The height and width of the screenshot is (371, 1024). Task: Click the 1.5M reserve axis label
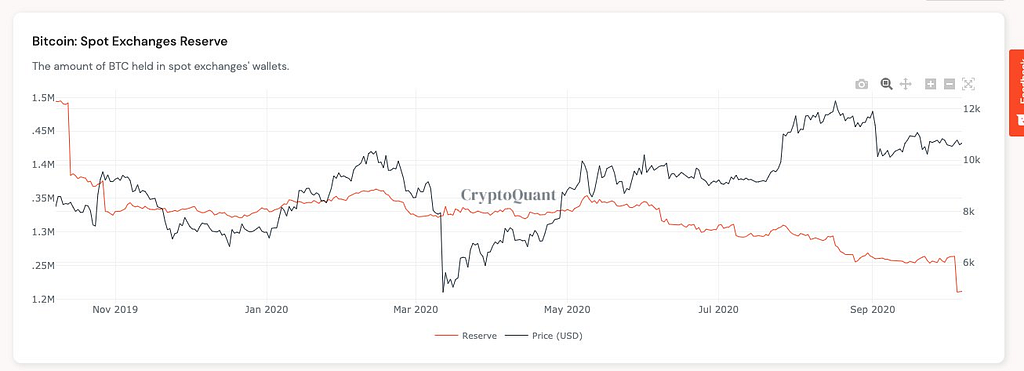click(42, 97)
